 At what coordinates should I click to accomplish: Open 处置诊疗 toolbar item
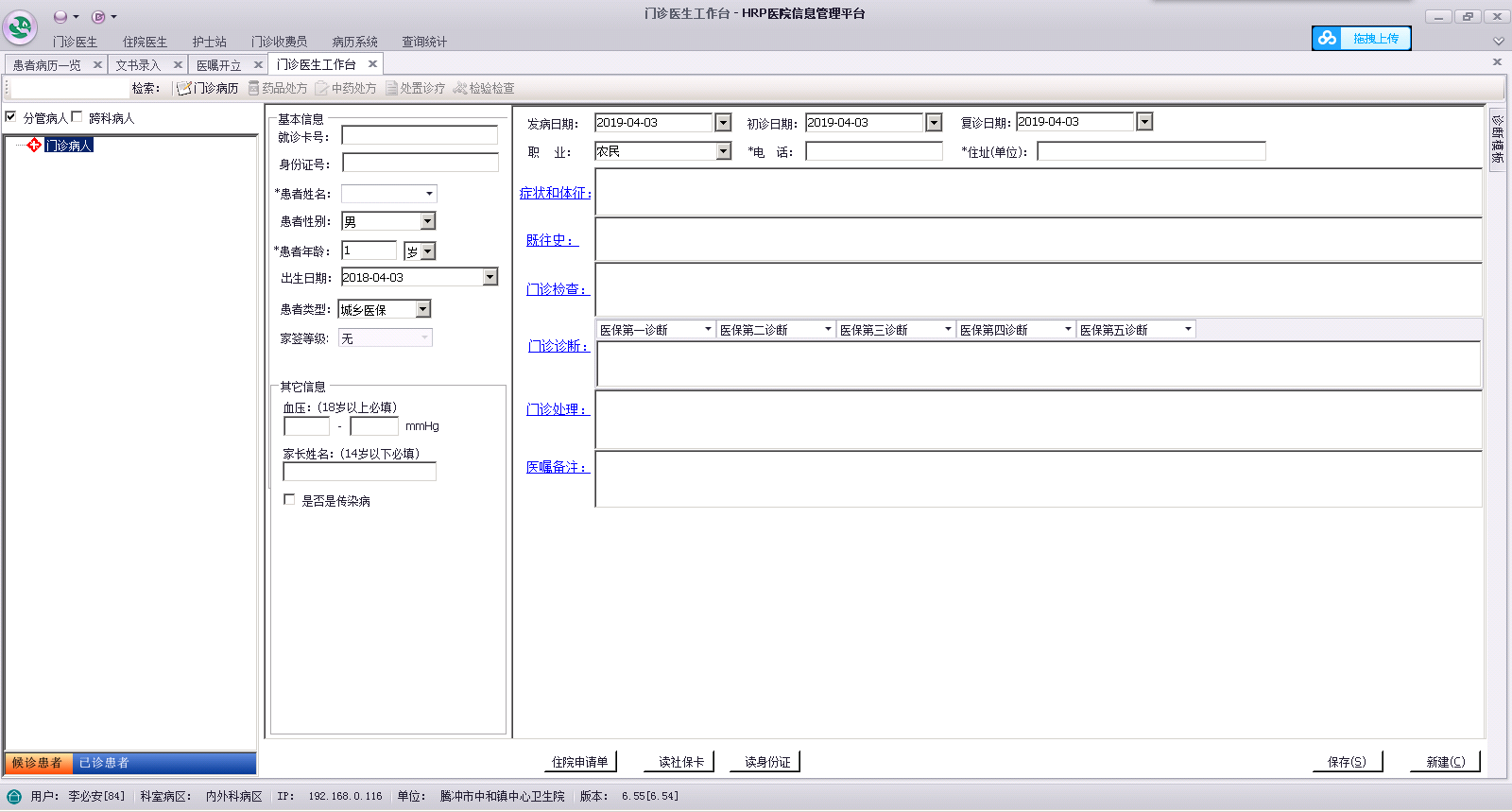(415, 88)
